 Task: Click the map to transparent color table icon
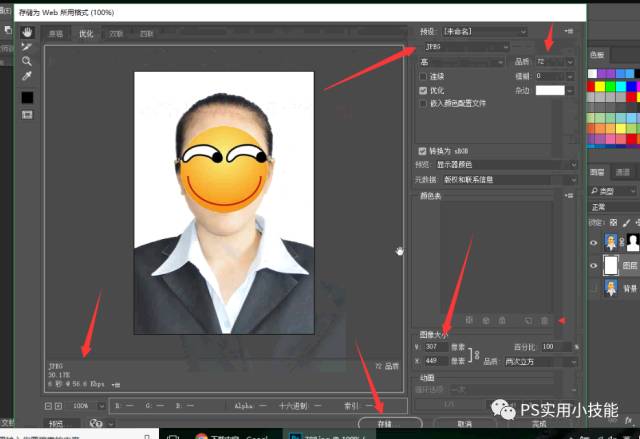tap(469, 320)
